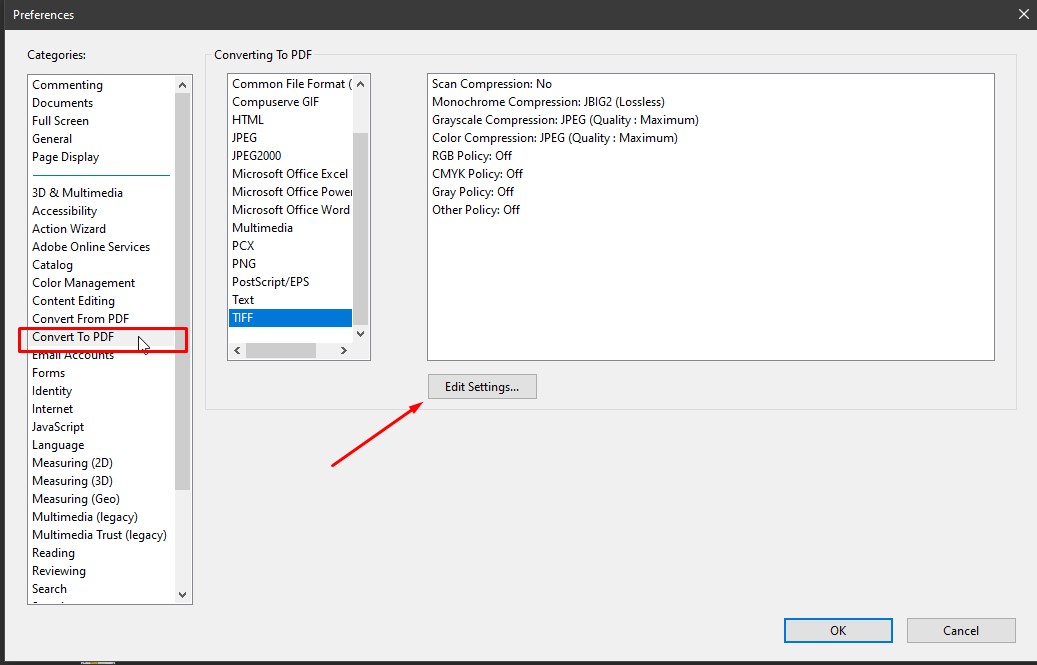This screenshot has height=665, width=1037.
Task: Choose Convert From PDF category
Action: [81, 319]
